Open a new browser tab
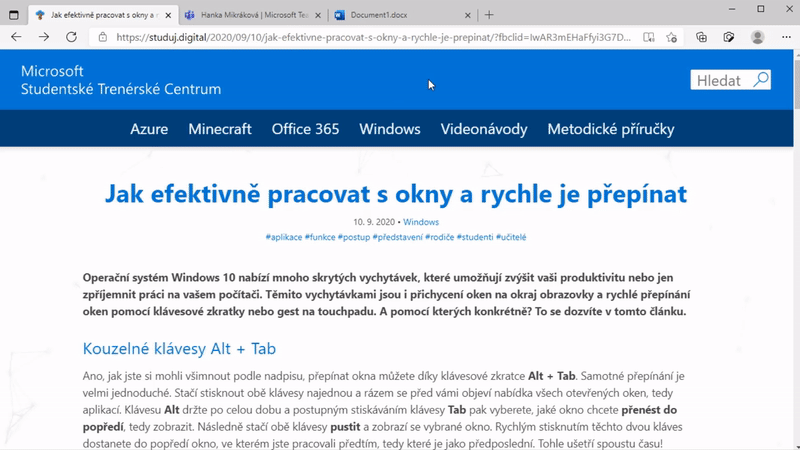The width and height of the screenshot is (800, 450). click(489, 15)
